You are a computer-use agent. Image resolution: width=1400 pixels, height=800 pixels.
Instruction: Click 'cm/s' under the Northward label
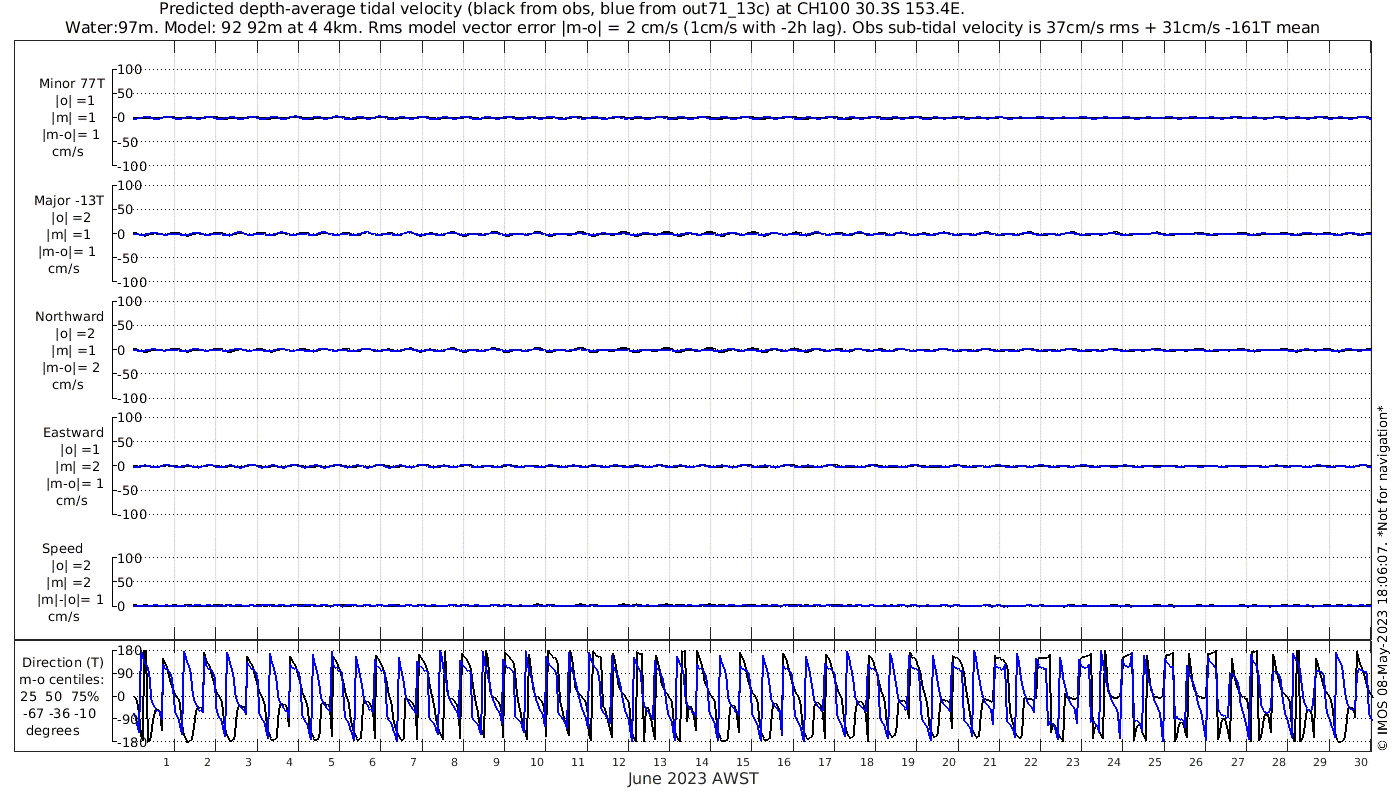tap(67, 384)
